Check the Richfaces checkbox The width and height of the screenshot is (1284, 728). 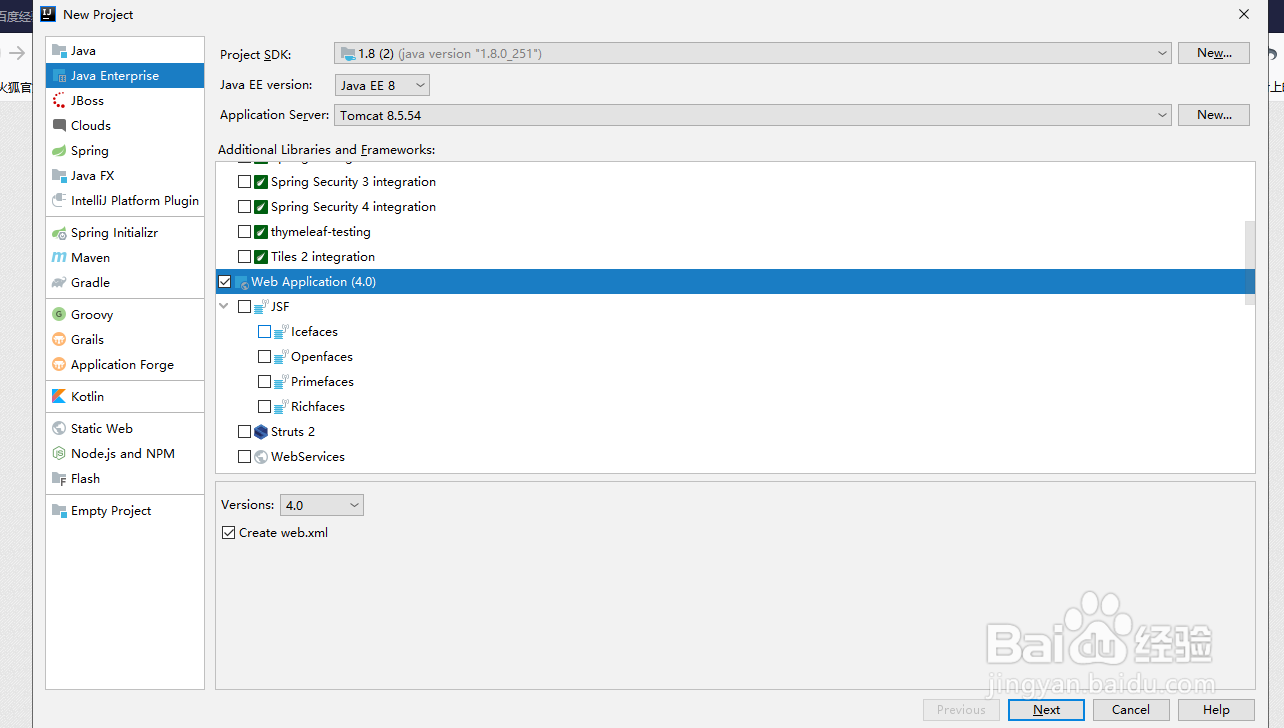(264, 407)
